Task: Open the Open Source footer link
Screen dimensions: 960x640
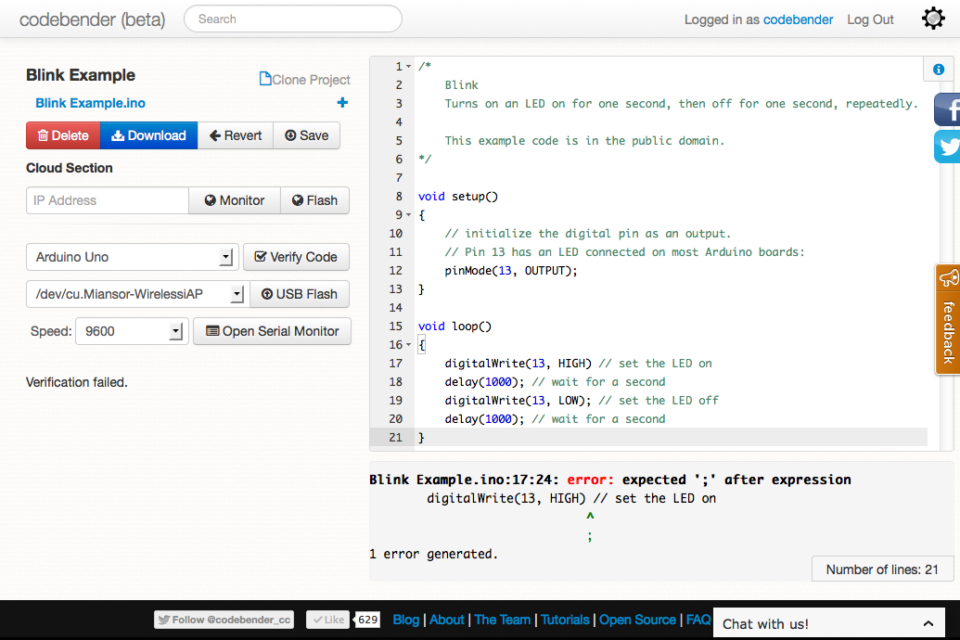Action: [637, 620]
